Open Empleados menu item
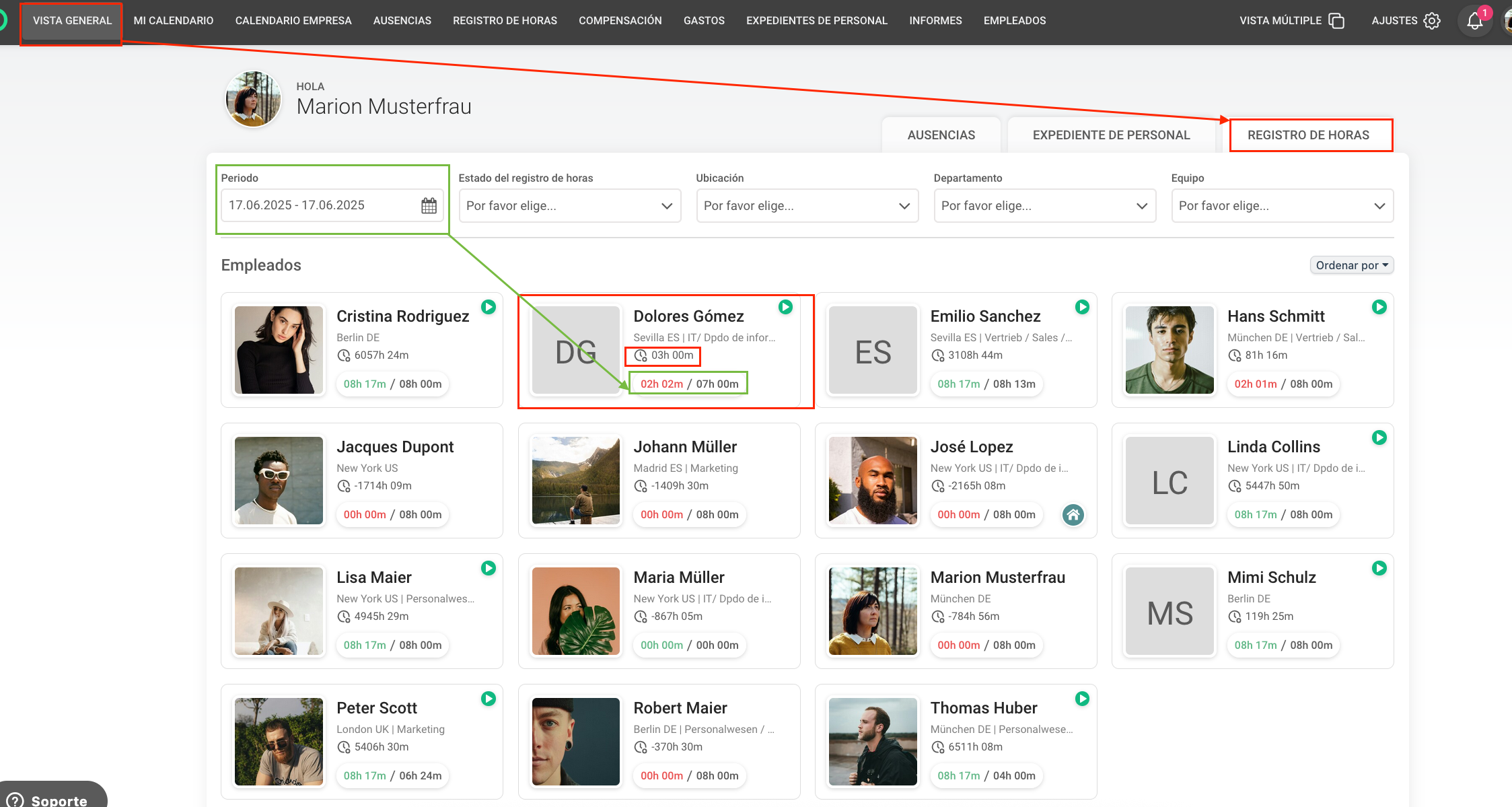The width and height of the screenshot is (1512, 807). tap(1015, 21)
